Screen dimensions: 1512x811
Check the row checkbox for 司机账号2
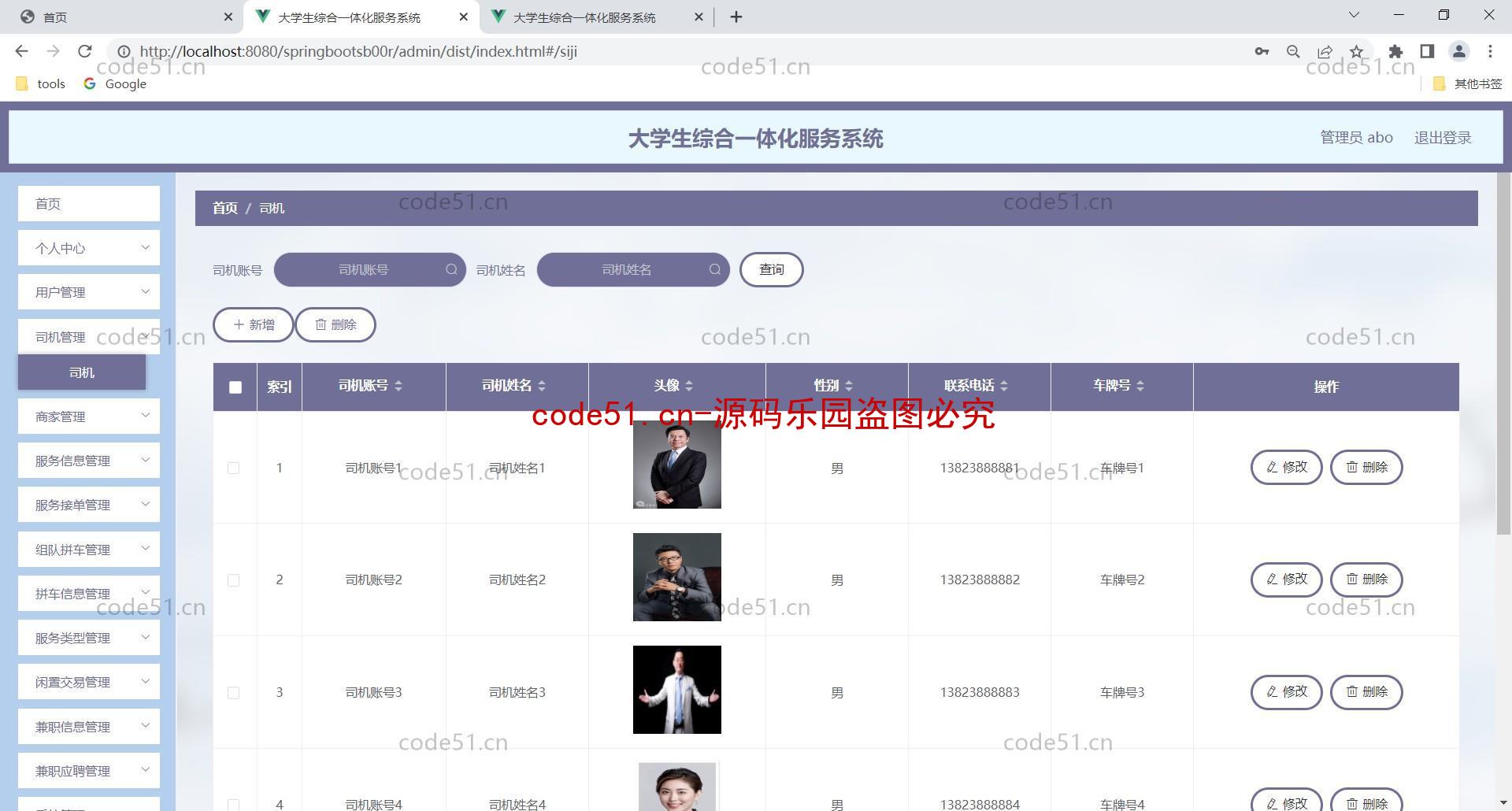(x=233, y=580)
